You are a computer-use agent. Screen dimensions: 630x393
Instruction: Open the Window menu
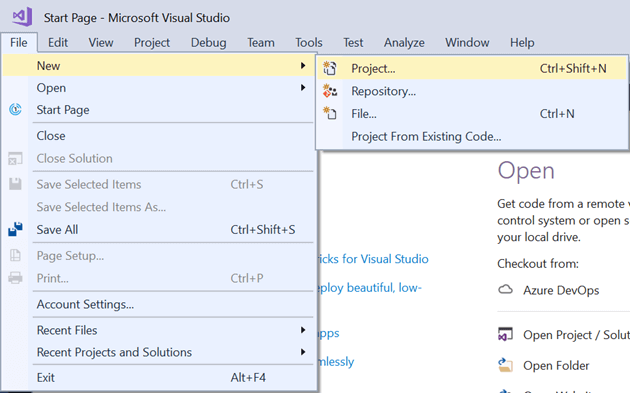click(467, 43)
